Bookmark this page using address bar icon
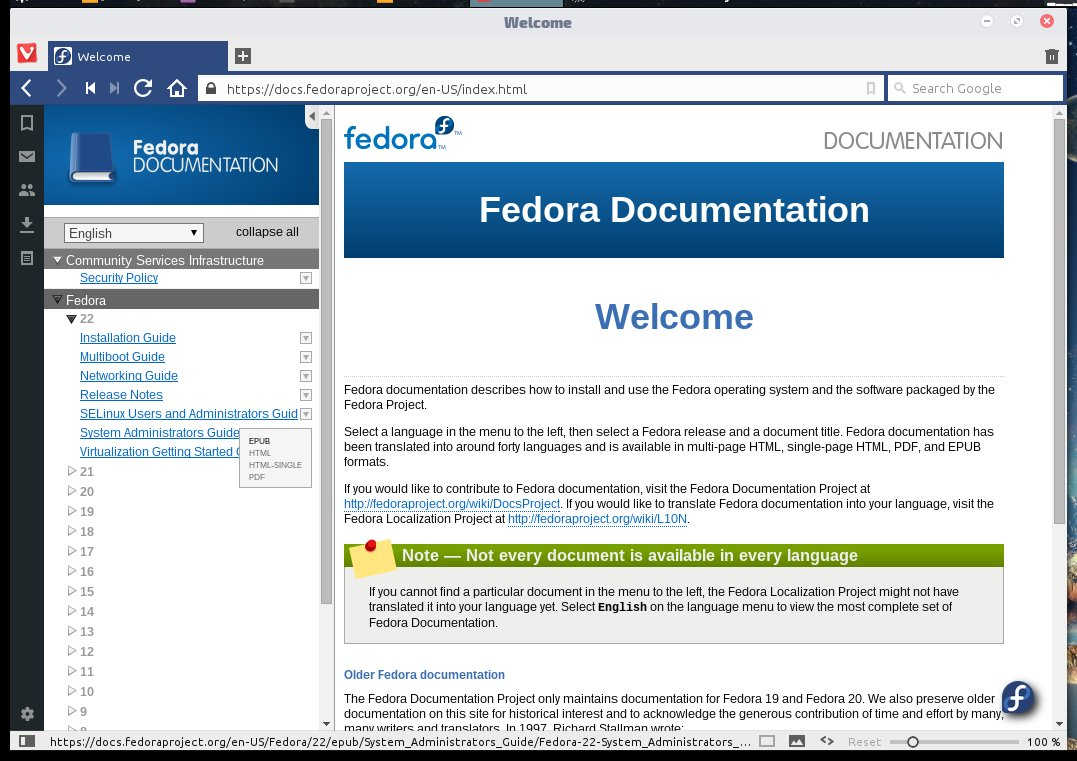Image resolution: width=1077 pixels, height=761 pixels. point(870,89)
